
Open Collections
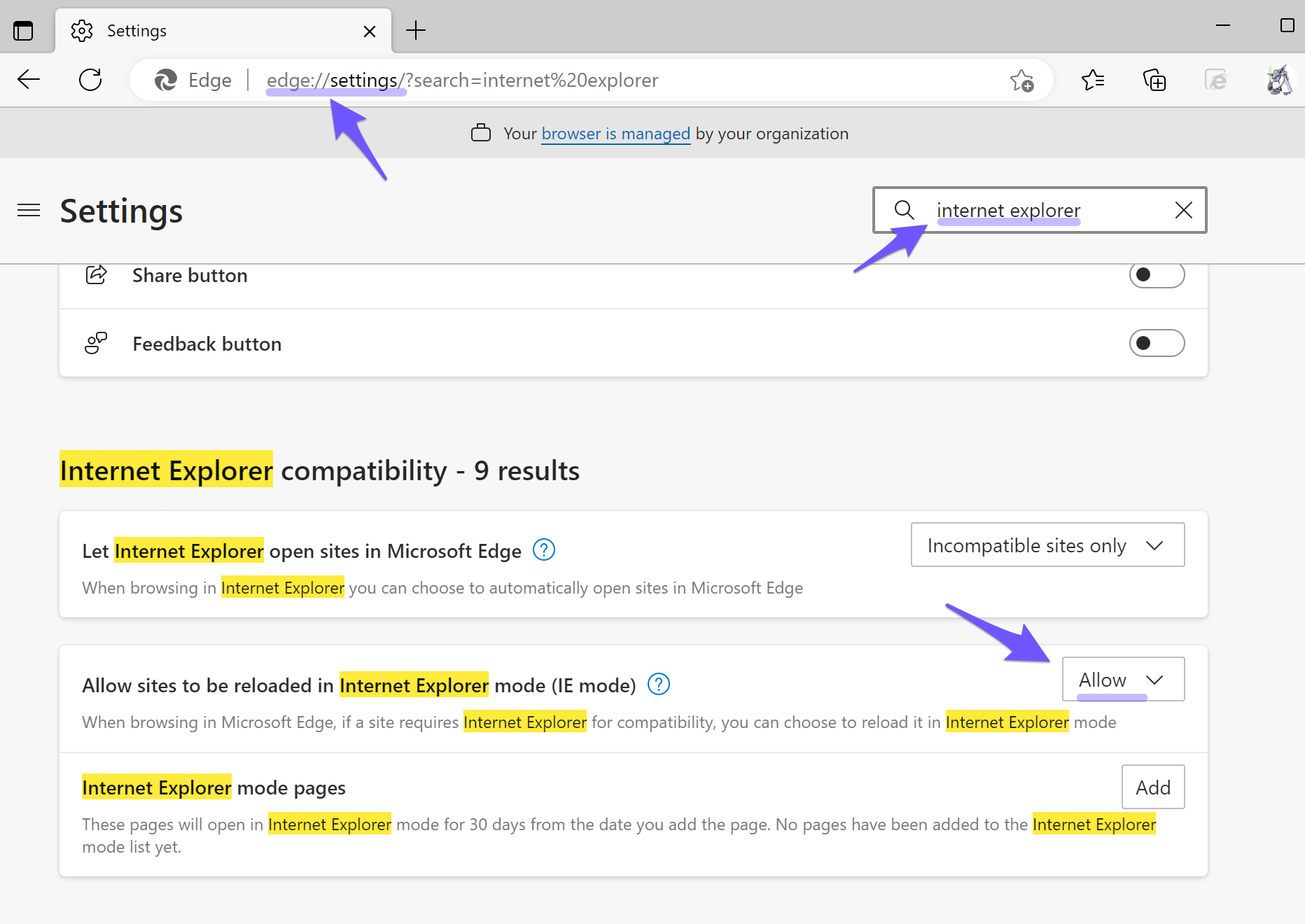pyautogui.click(x=1154, y=80)
